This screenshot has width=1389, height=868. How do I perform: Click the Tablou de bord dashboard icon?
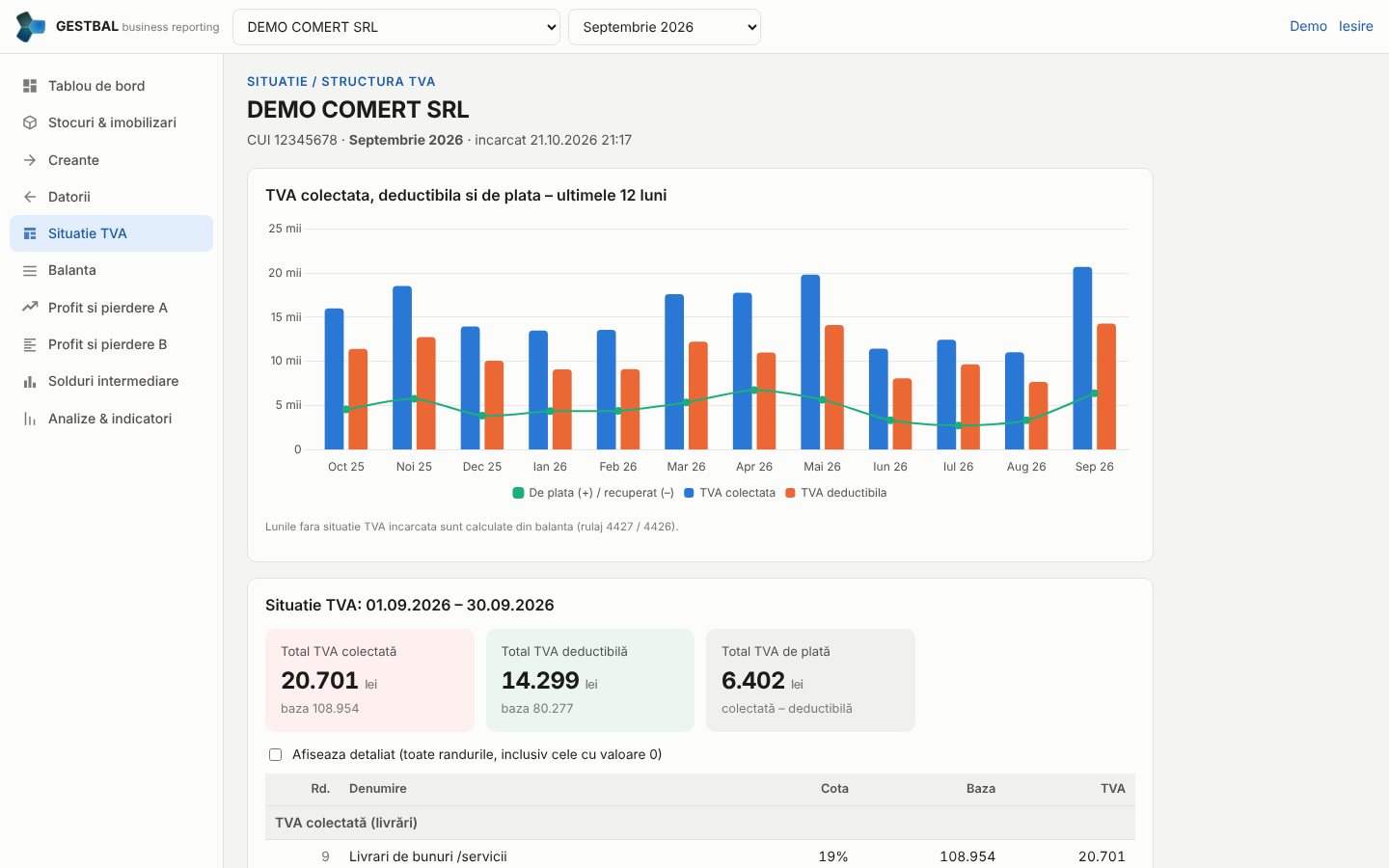click(x=30, y=86)
